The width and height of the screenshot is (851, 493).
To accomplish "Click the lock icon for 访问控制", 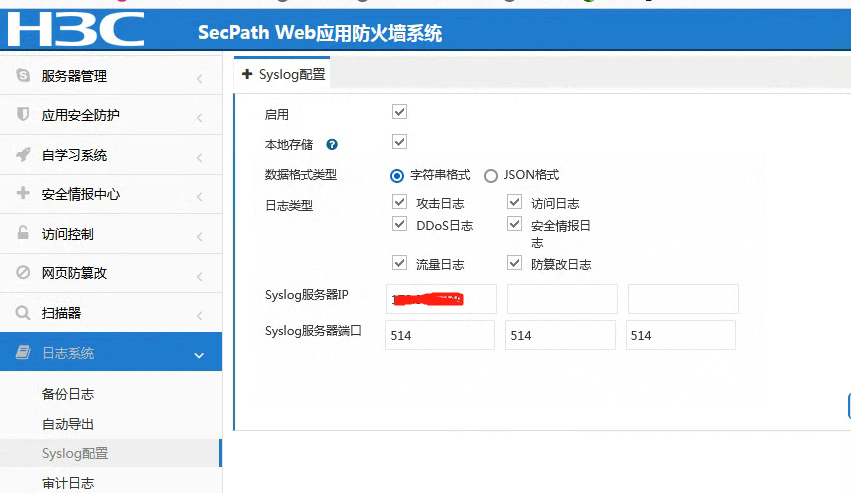I will [x=23, y=232].
